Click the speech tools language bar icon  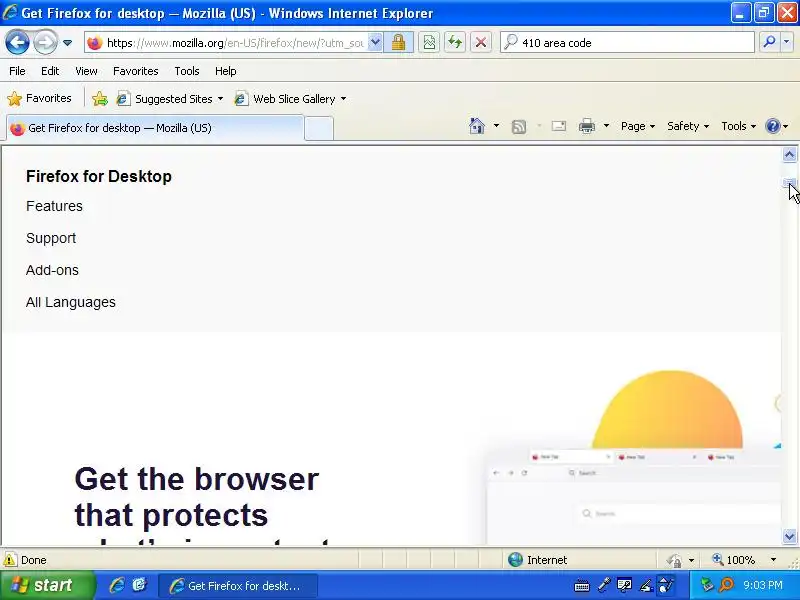pyautogui.click(x=624, y=585)
